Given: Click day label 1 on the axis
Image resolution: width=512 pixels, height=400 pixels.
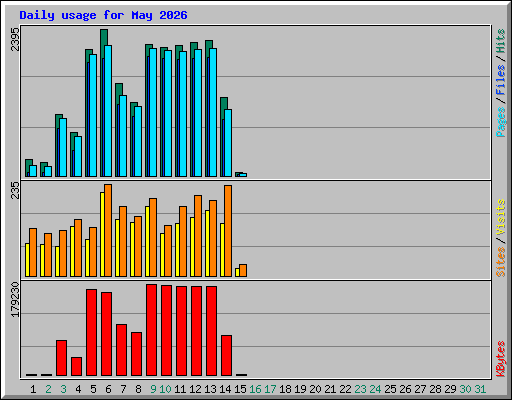Looking at the screenshot, I should tap(33, 389).
